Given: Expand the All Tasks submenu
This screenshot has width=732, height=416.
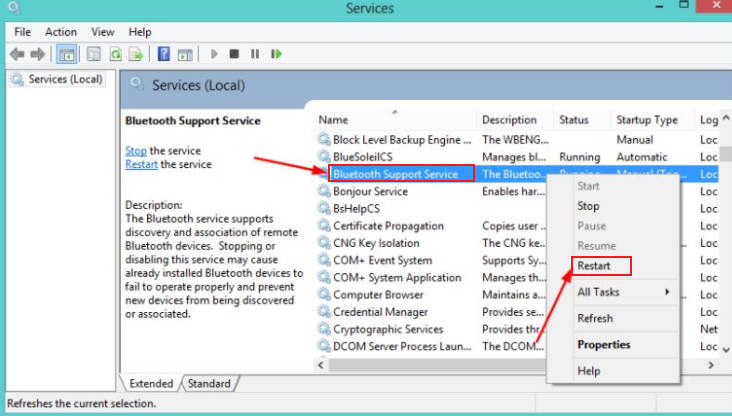Looking at the screenshot, I should click(x=625, y=292).
